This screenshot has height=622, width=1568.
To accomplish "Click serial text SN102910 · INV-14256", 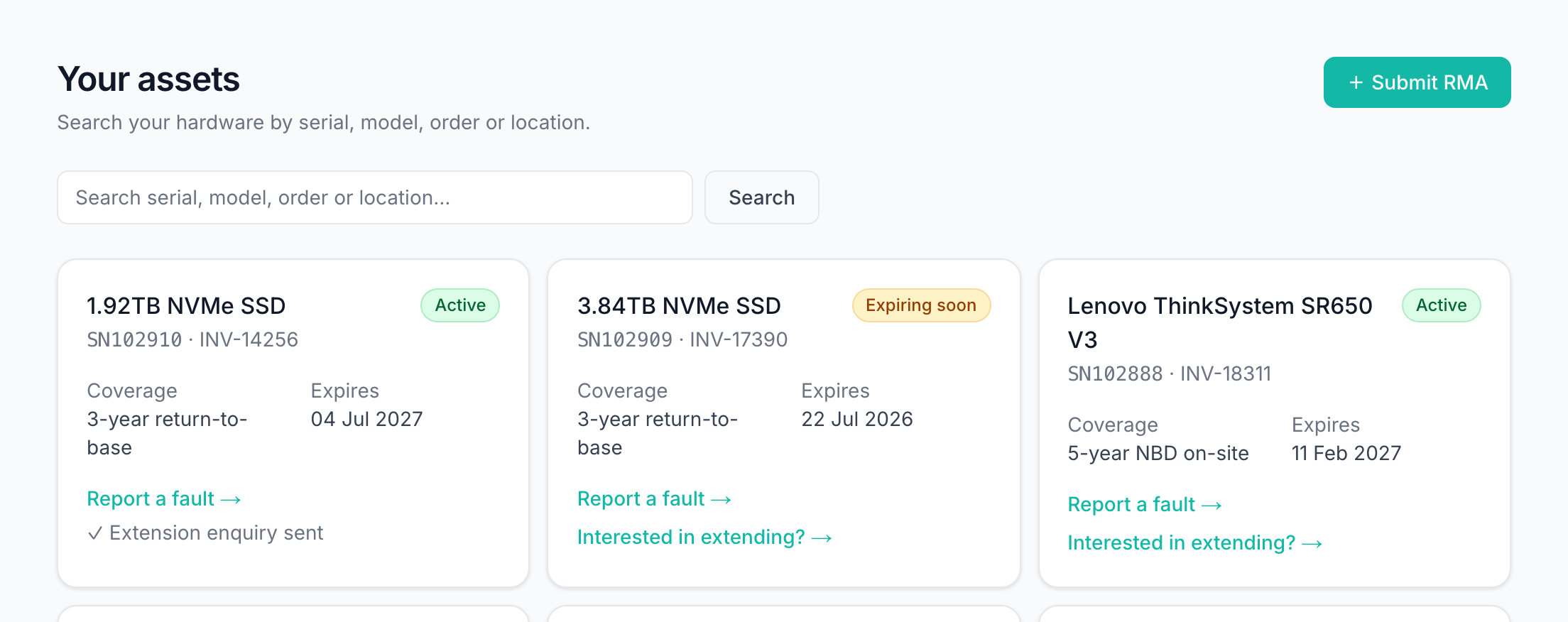I will [192, 339].
